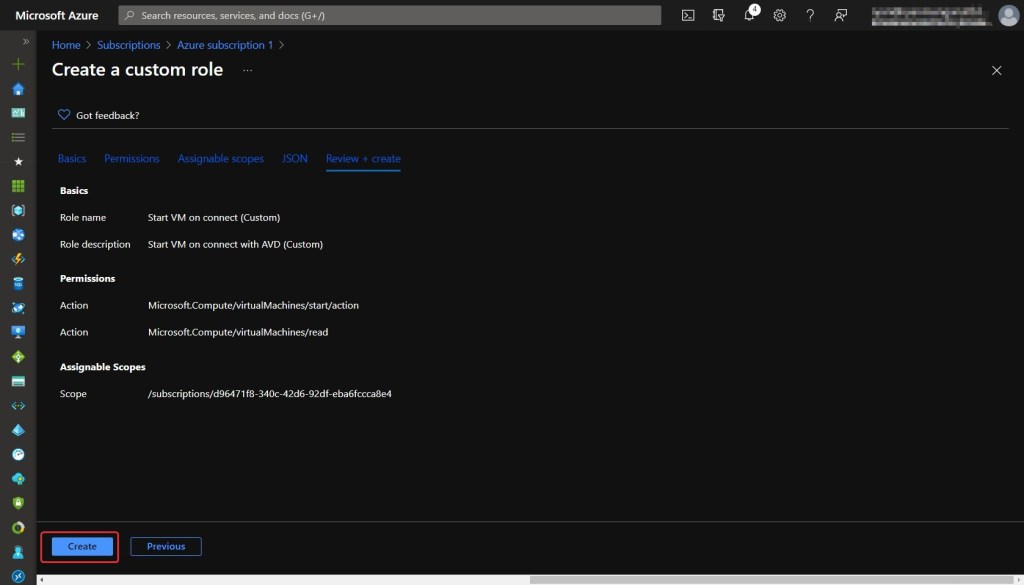1024x585 pixels.
Task: Open the Notifications bell icon
Action: (750, 15)
